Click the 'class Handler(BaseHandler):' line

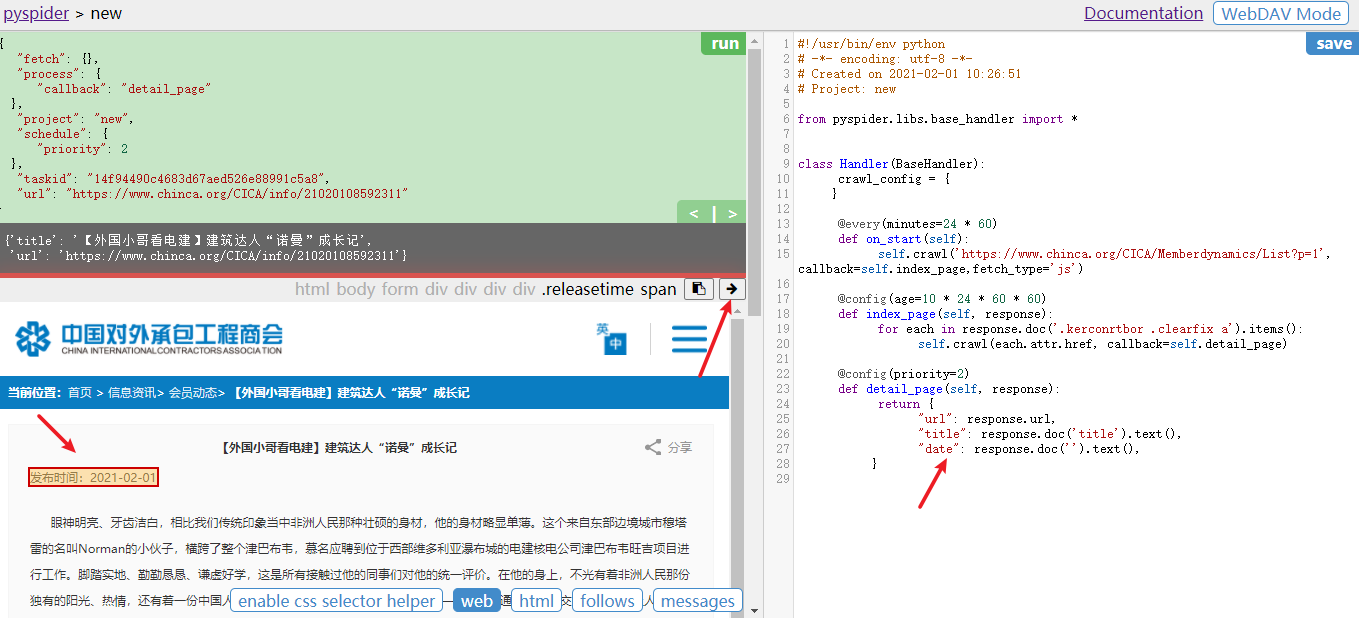pos(891,164)
